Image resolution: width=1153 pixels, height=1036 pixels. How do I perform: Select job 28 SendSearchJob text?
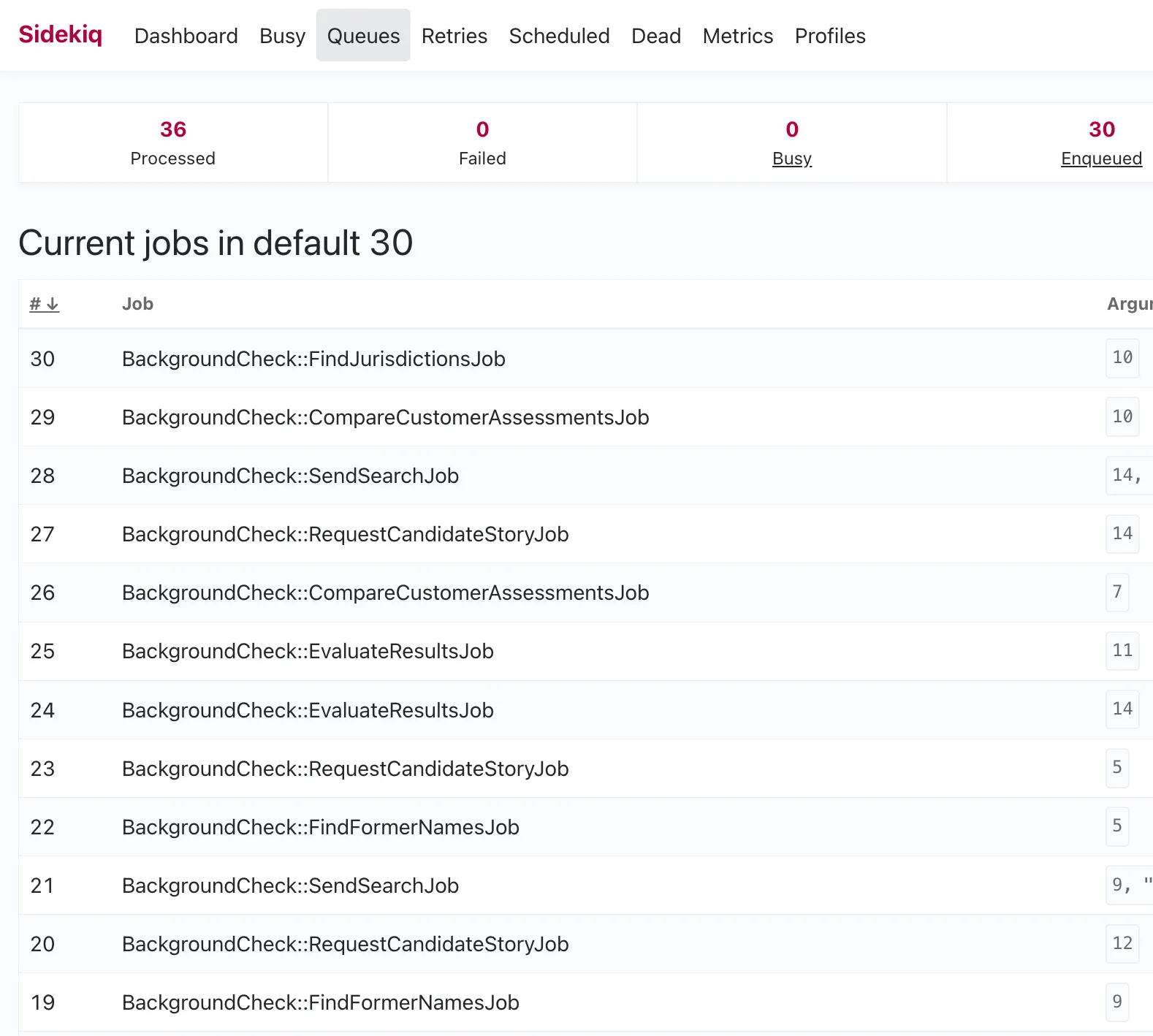[291, 476]
